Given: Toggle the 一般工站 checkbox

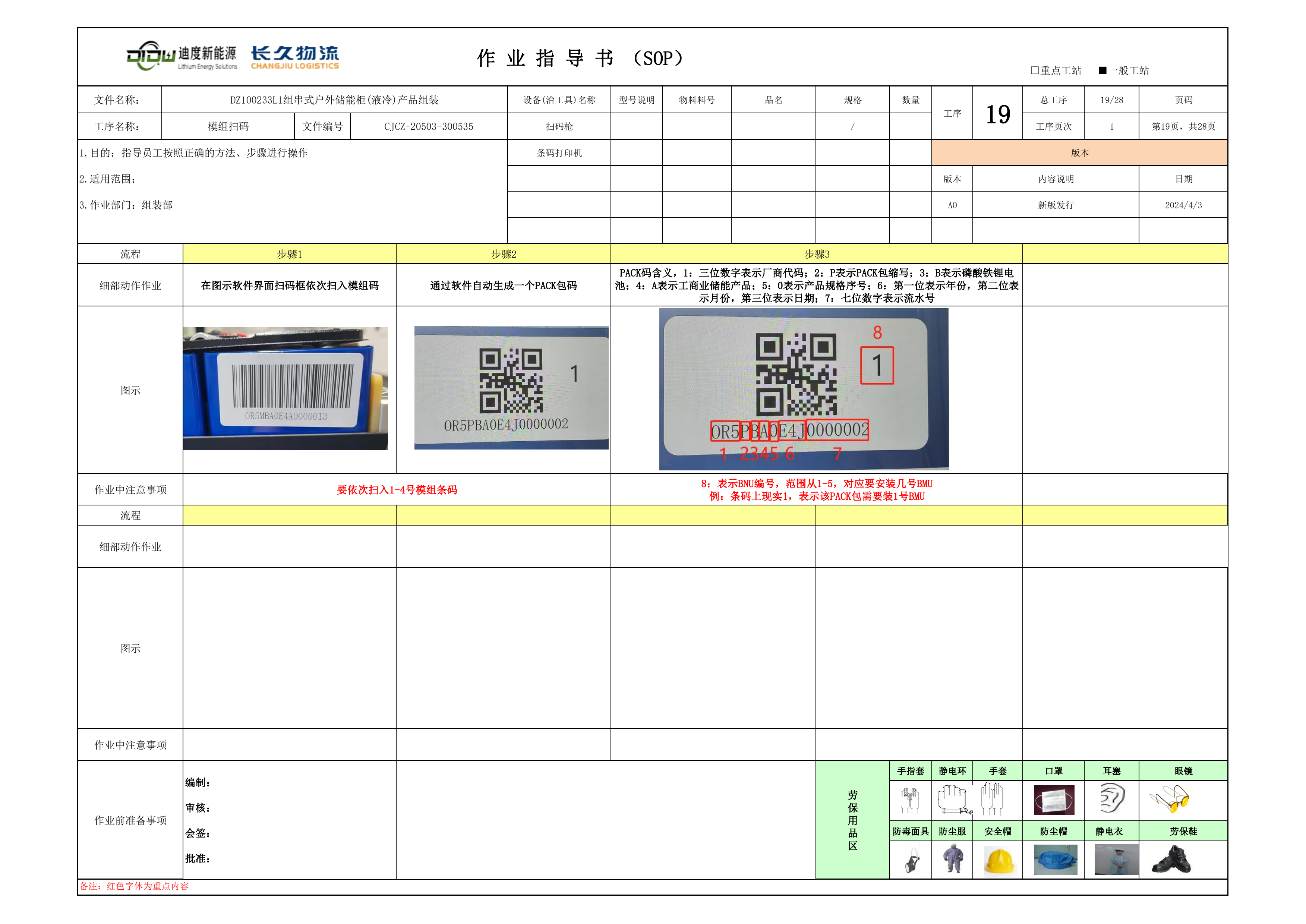Looking at the screenshot, I should [x=1102, y=70].
